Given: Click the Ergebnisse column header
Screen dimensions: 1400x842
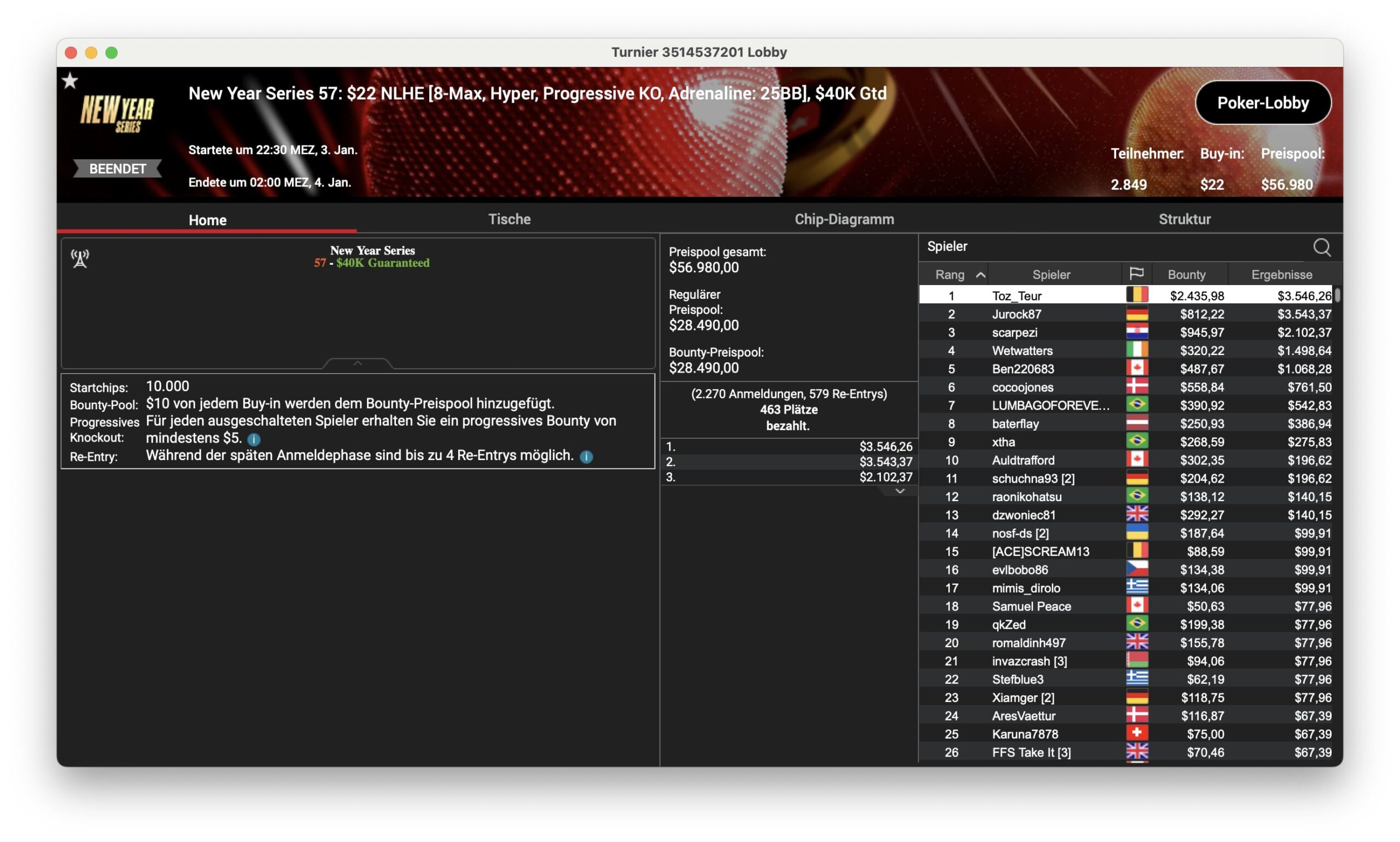Looking at the screenshot, I should click(1281, 275).
